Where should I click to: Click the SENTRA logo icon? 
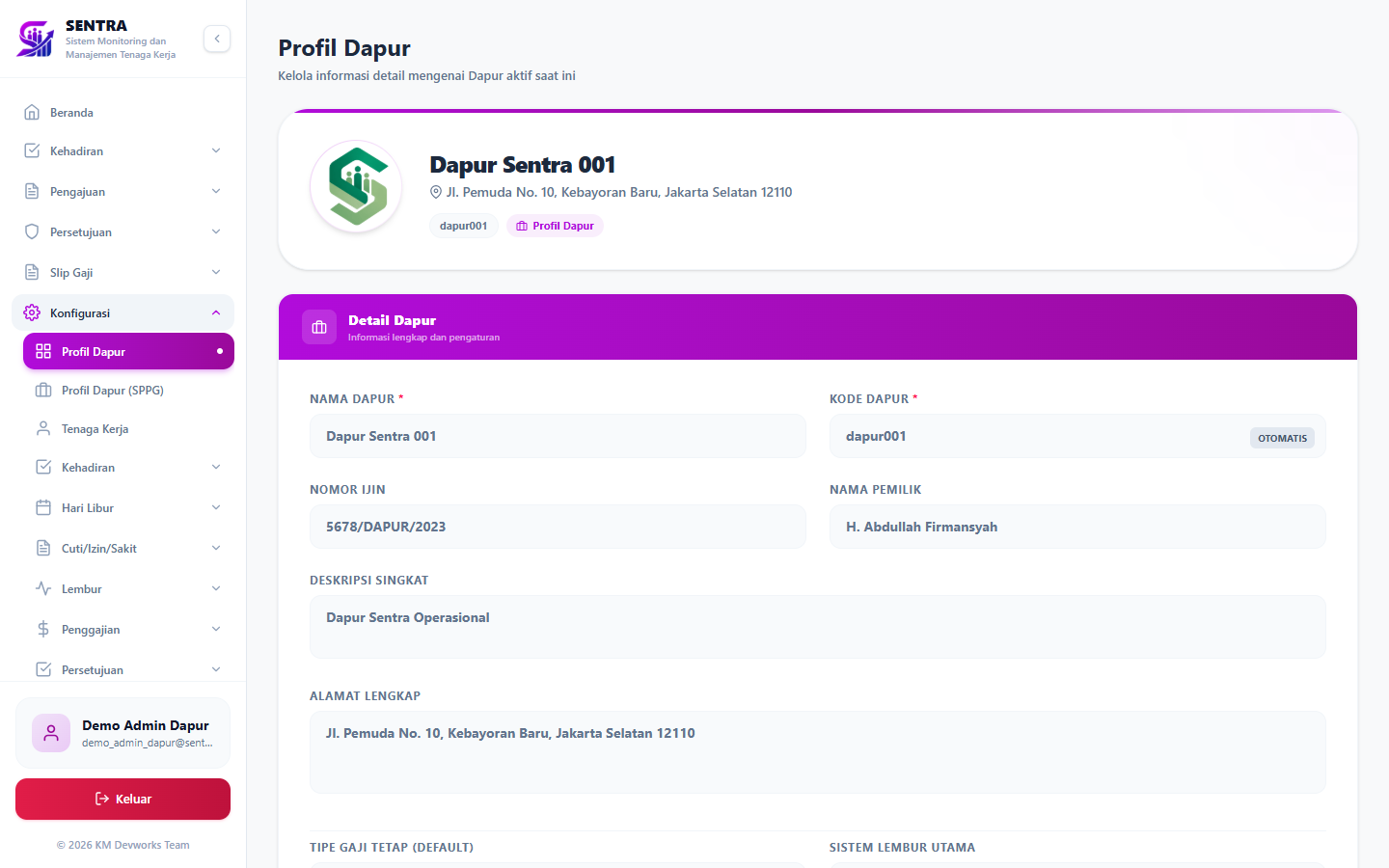pyautogui.click(x=36, y=39)
